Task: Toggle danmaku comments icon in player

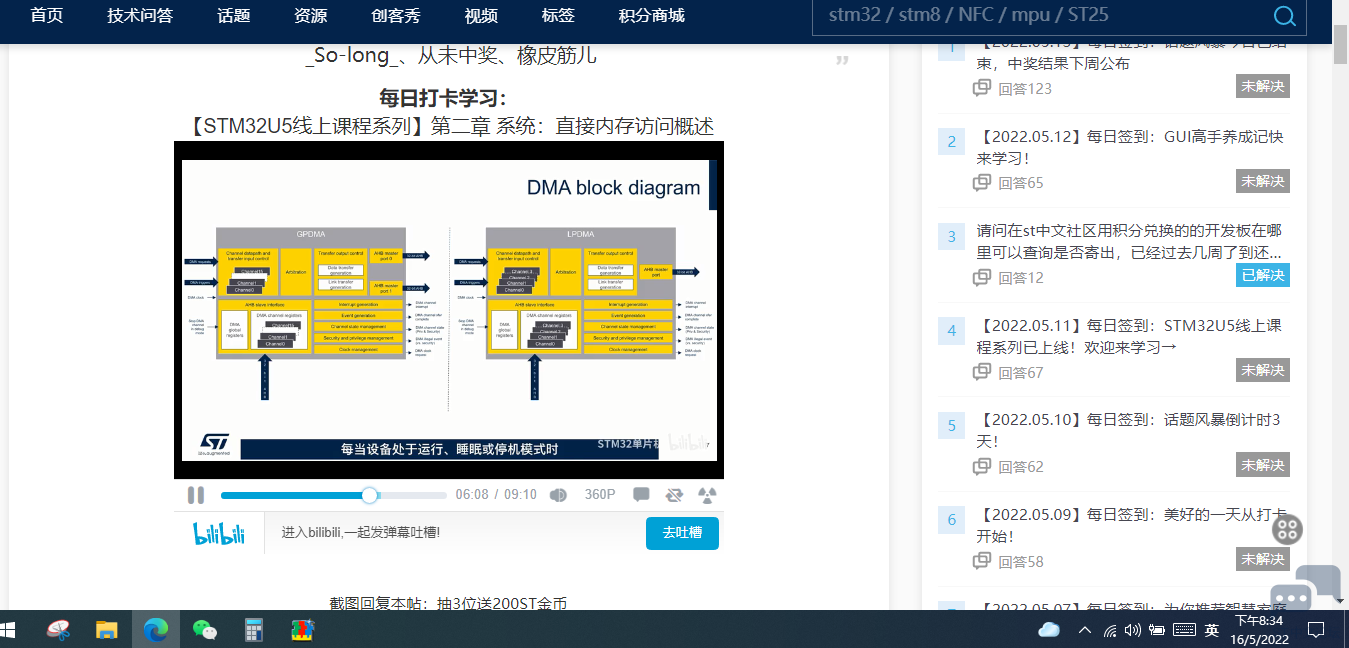Action: (641, 495)
